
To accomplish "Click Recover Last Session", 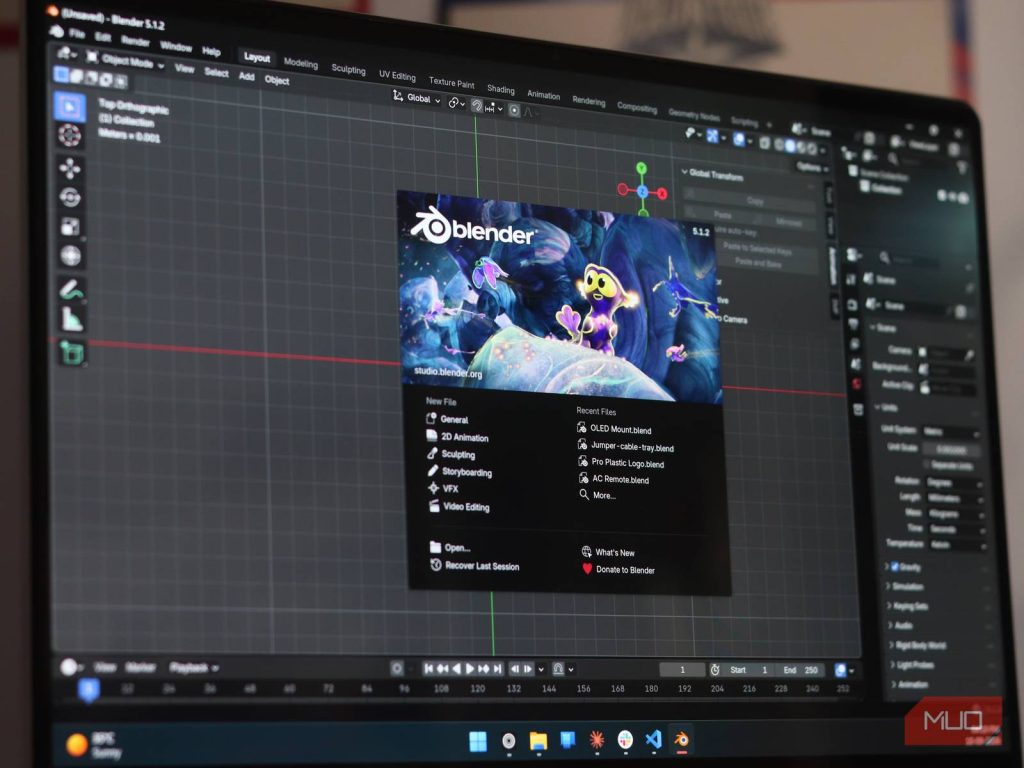I will 474,566.
